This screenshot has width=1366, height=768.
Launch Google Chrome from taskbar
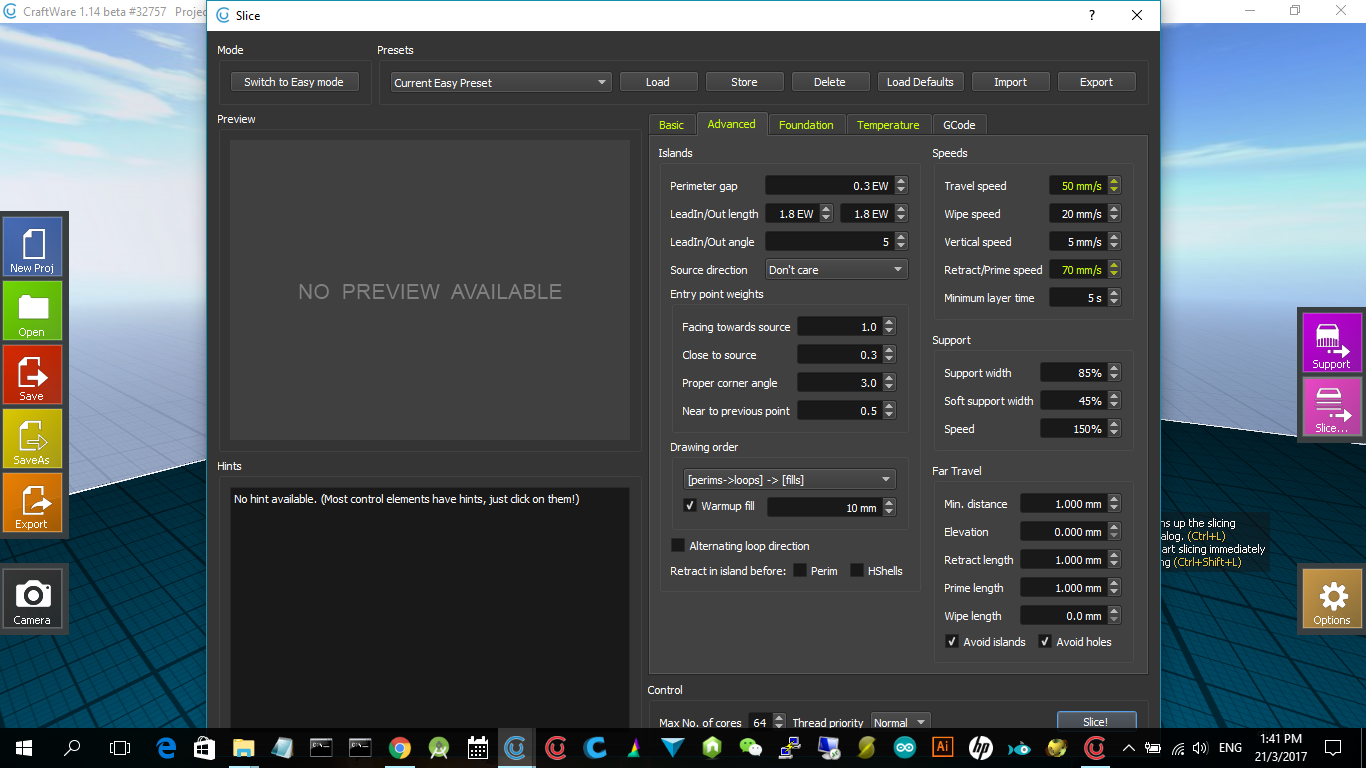(x=400, y=747)
